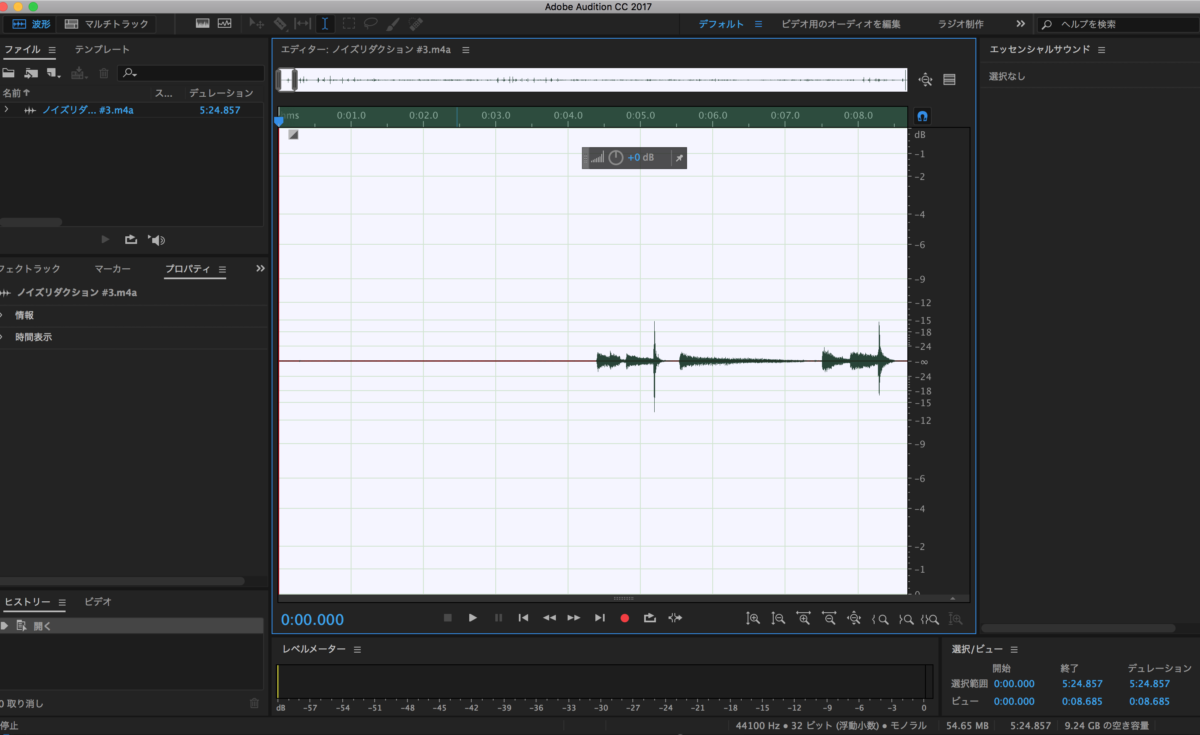The height and width of the screenshot is (735, 1200).
Task: Sort files by 名前 column
Action: [16, 93]
